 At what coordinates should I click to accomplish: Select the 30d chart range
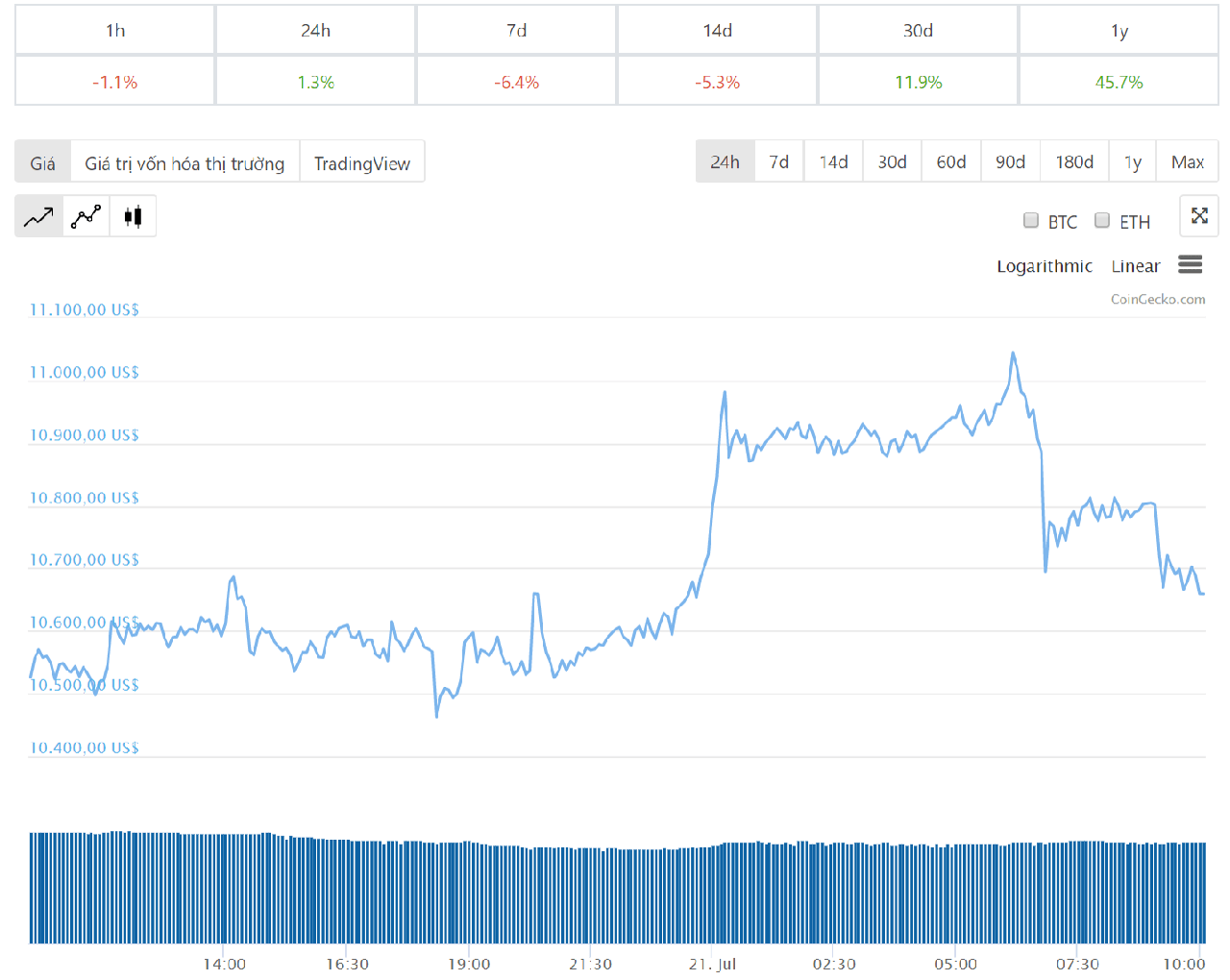click(893, 161)
